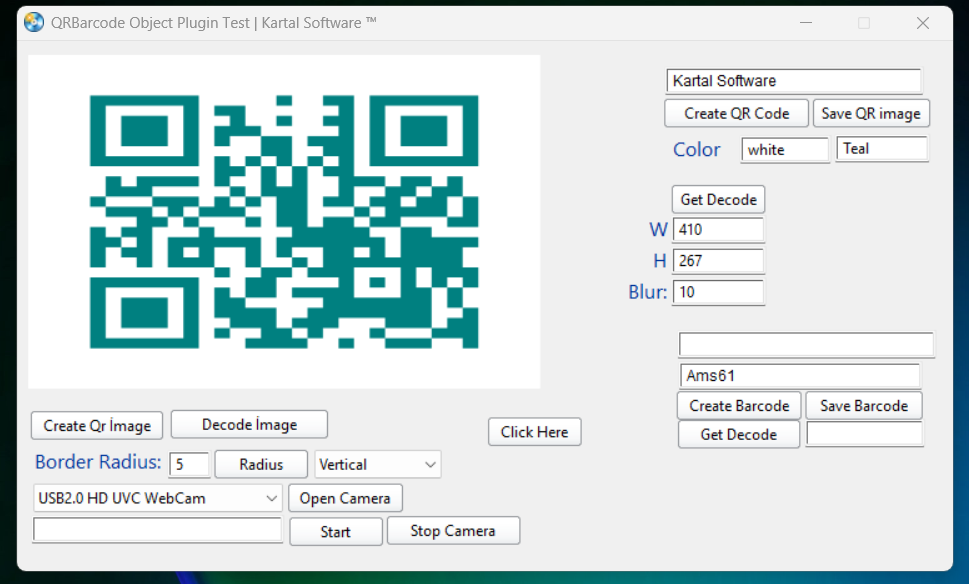
Task: Click the Stop Camera button
Action: 453,531
